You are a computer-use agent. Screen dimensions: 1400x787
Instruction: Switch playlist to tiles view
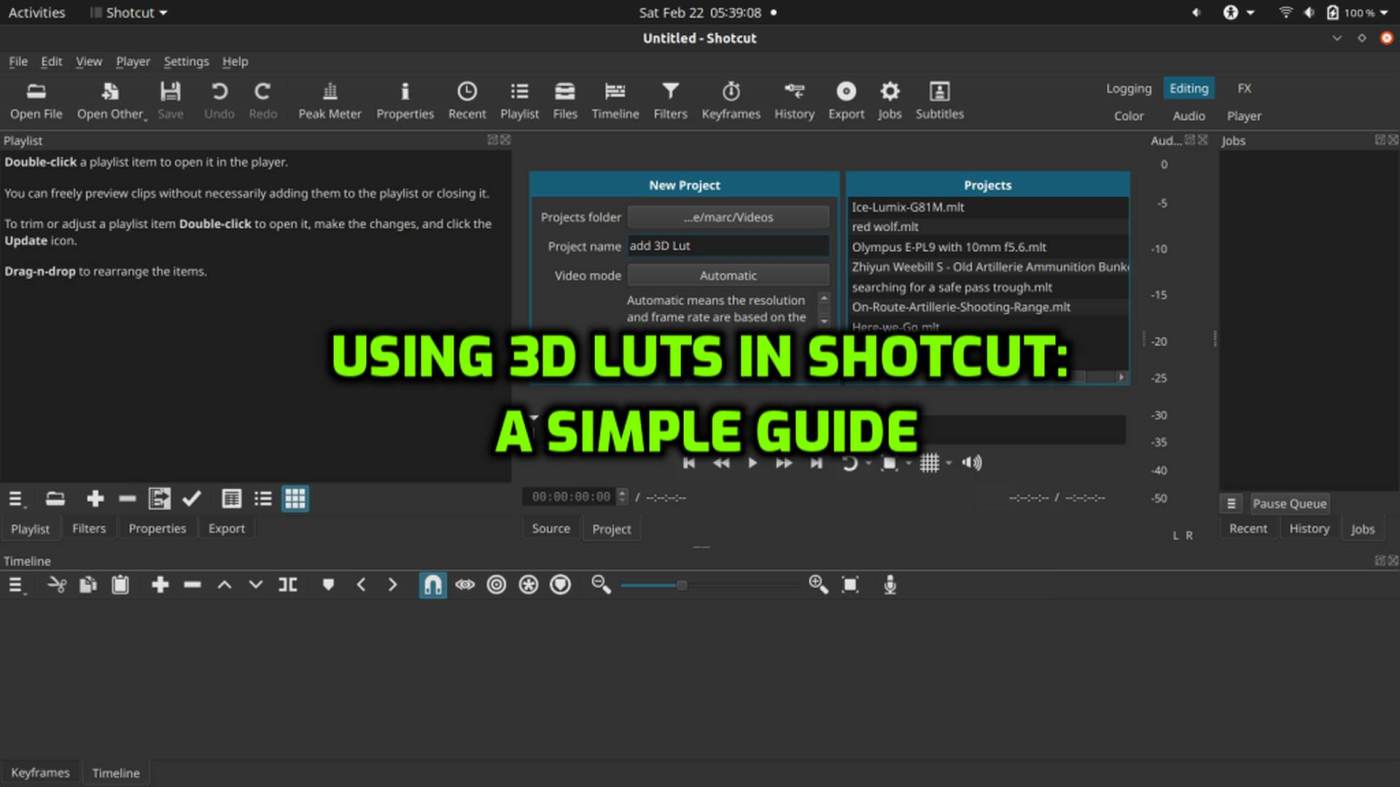(263, 498)
